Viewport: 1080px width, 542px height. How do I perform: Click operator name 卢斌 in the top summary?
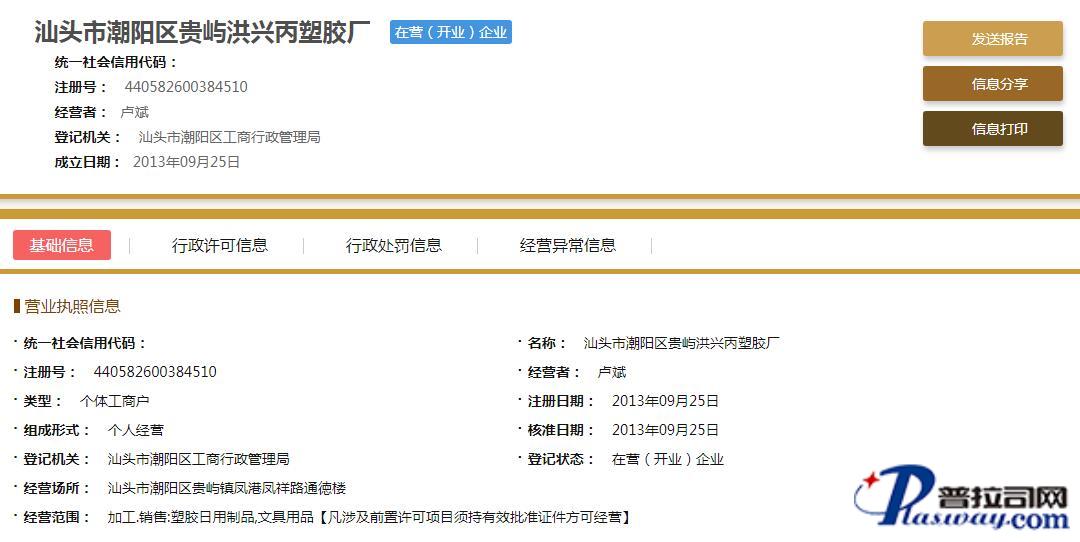point(135,112)
